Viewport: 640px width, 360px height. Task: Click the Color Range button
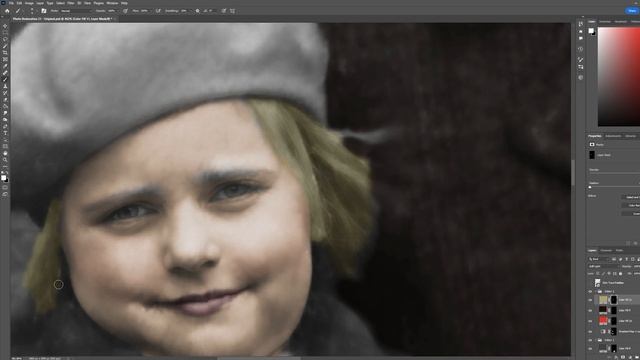[631, 205]
